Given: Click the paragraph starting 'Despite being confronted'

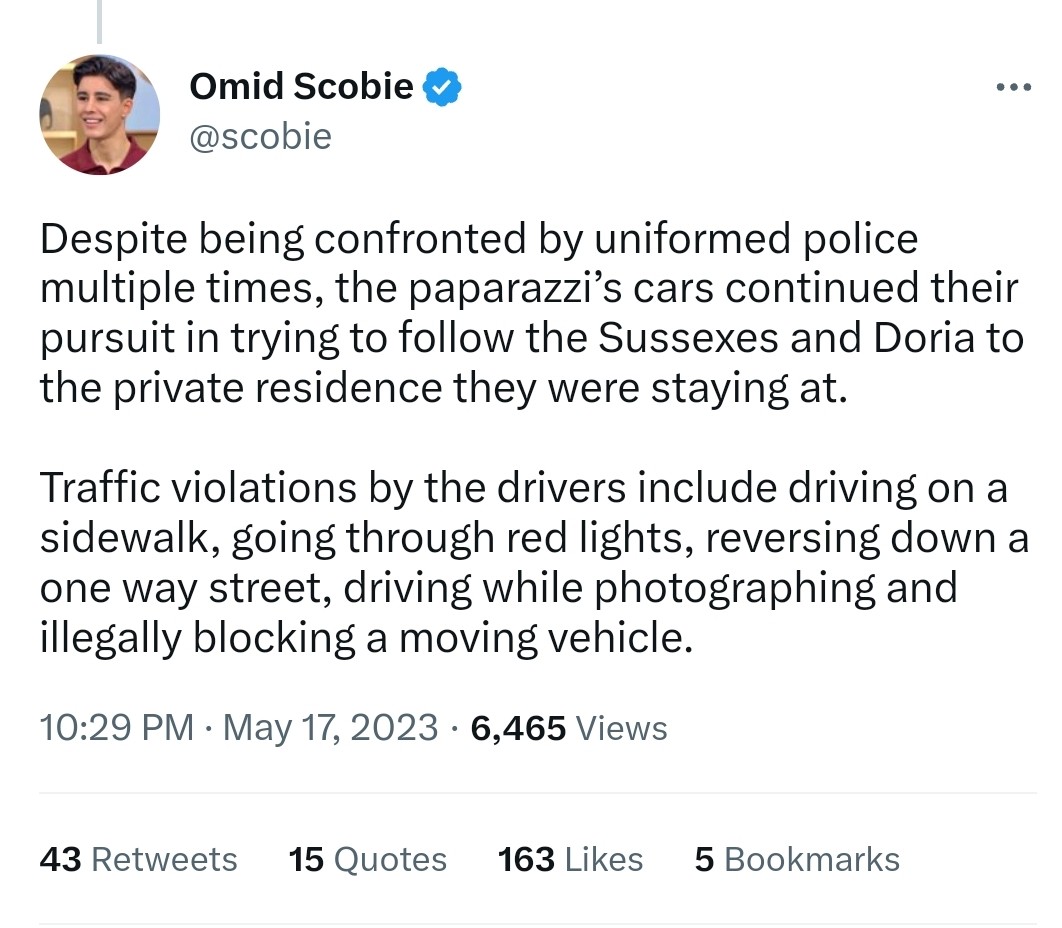Looking at the screenshot, I should 532,313.
